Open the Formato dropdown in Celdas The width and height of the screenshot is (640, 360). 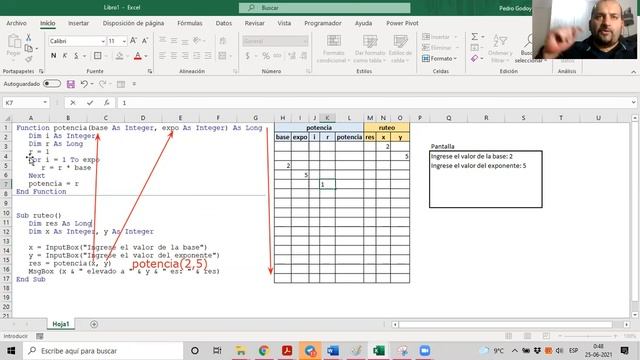(440, 59)
